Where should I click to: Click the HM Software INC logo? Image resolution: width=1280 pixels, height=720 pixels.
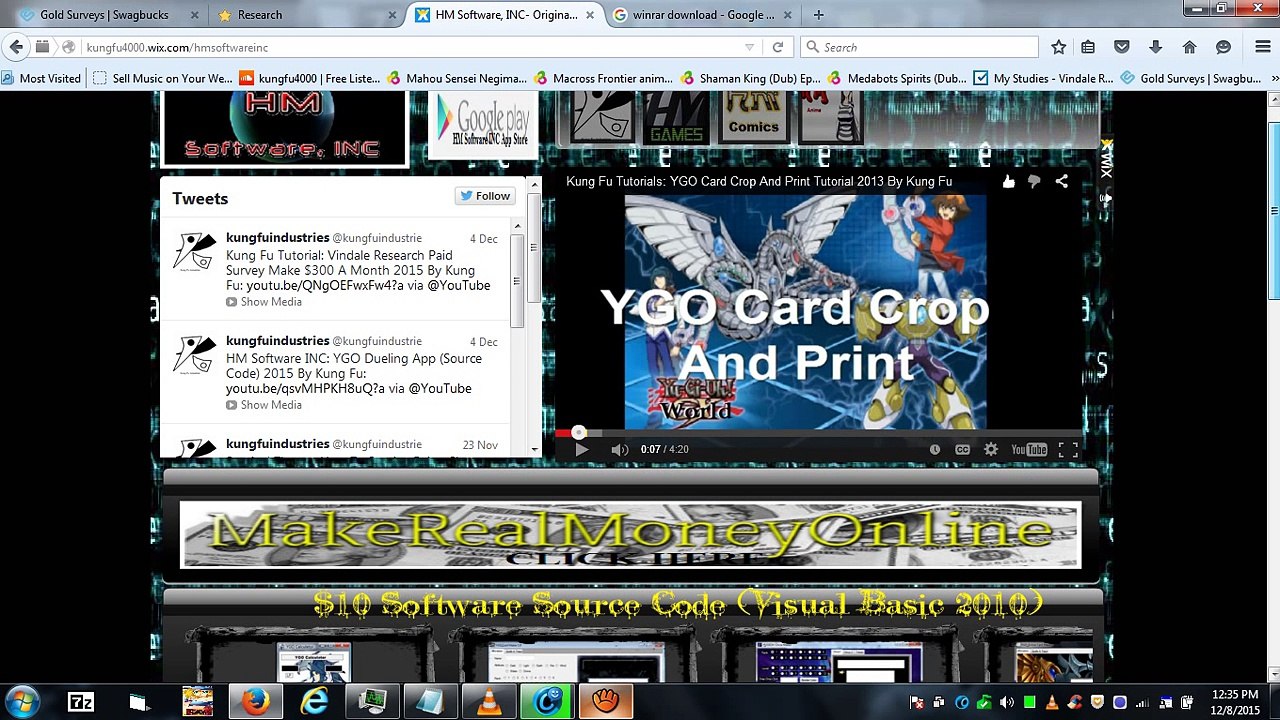pyautogui.click(x=284, y=128)
